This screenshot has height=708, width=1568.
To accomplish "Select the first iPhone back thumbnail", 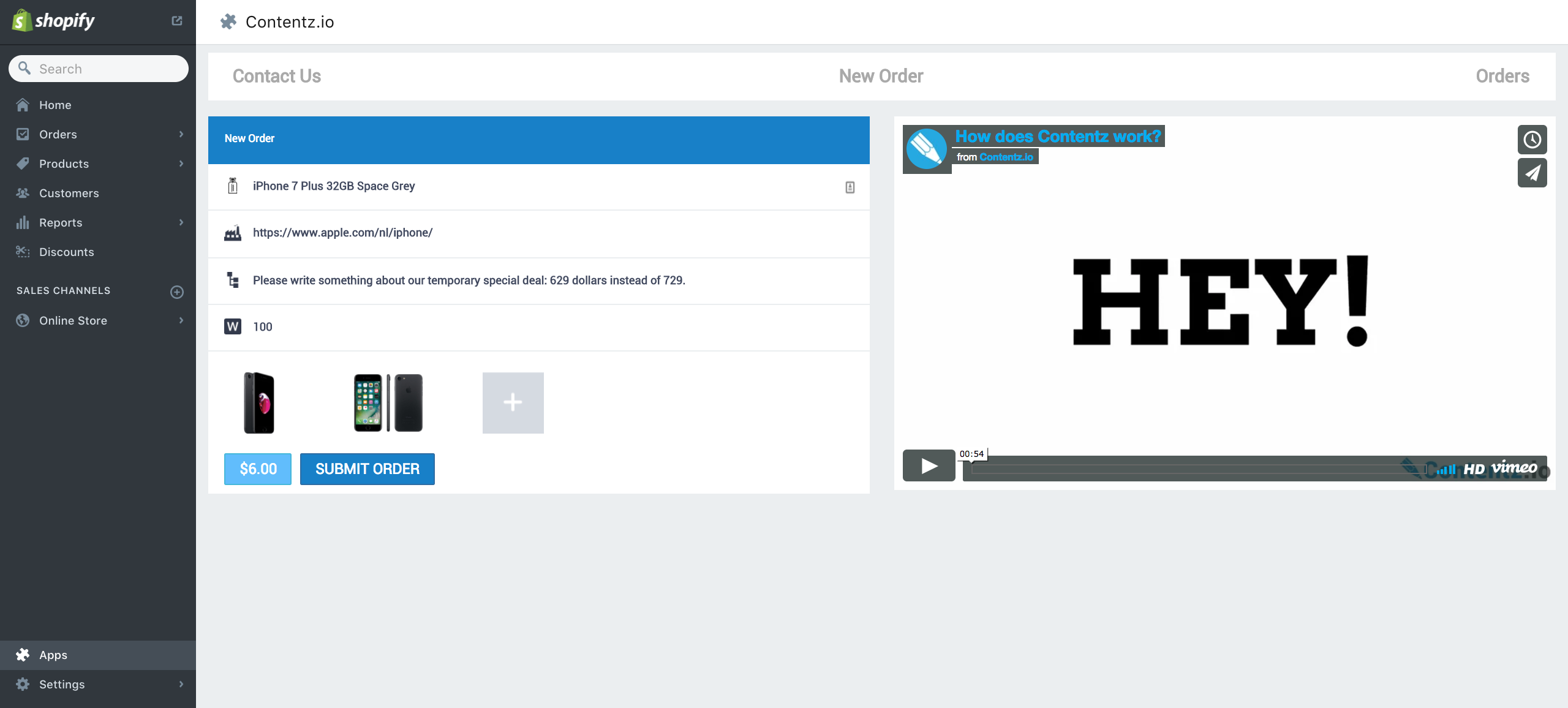I will 259,403.
